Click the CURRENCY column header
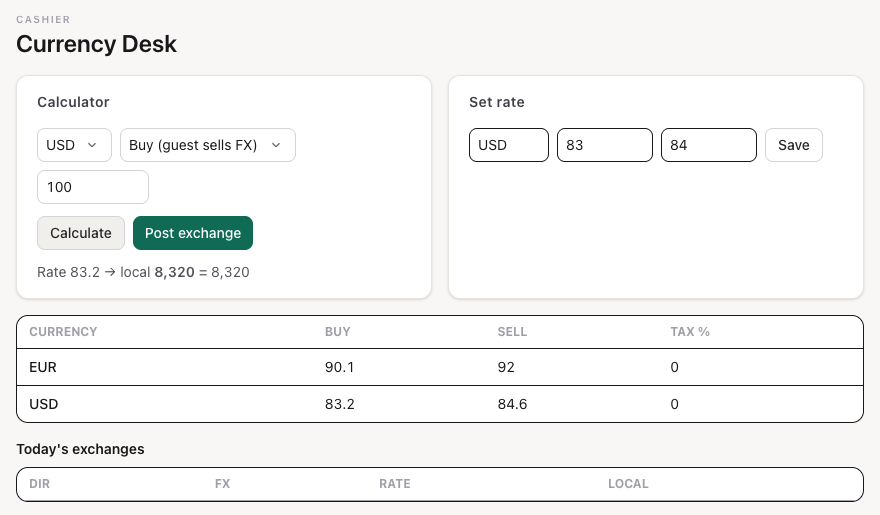880x515 pixels. [x=63, y=332]
